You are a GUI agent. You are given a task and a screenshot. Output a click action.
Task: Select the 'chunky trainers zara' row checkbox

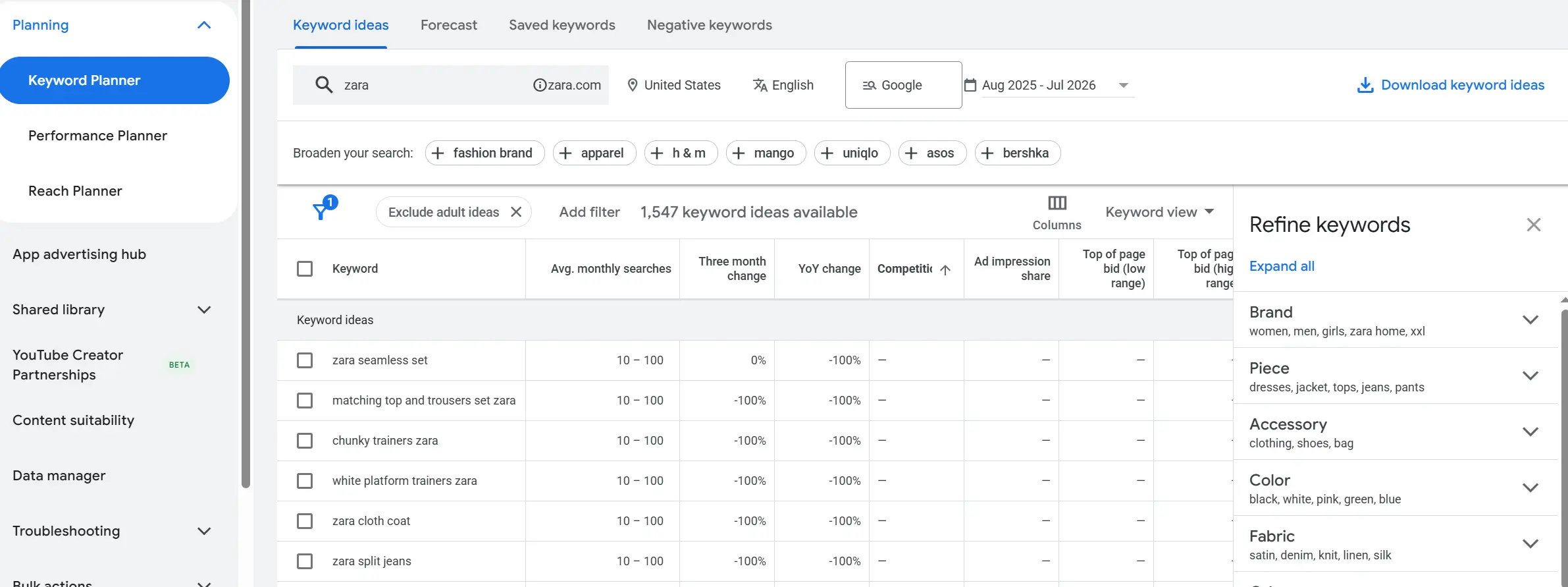305,441
